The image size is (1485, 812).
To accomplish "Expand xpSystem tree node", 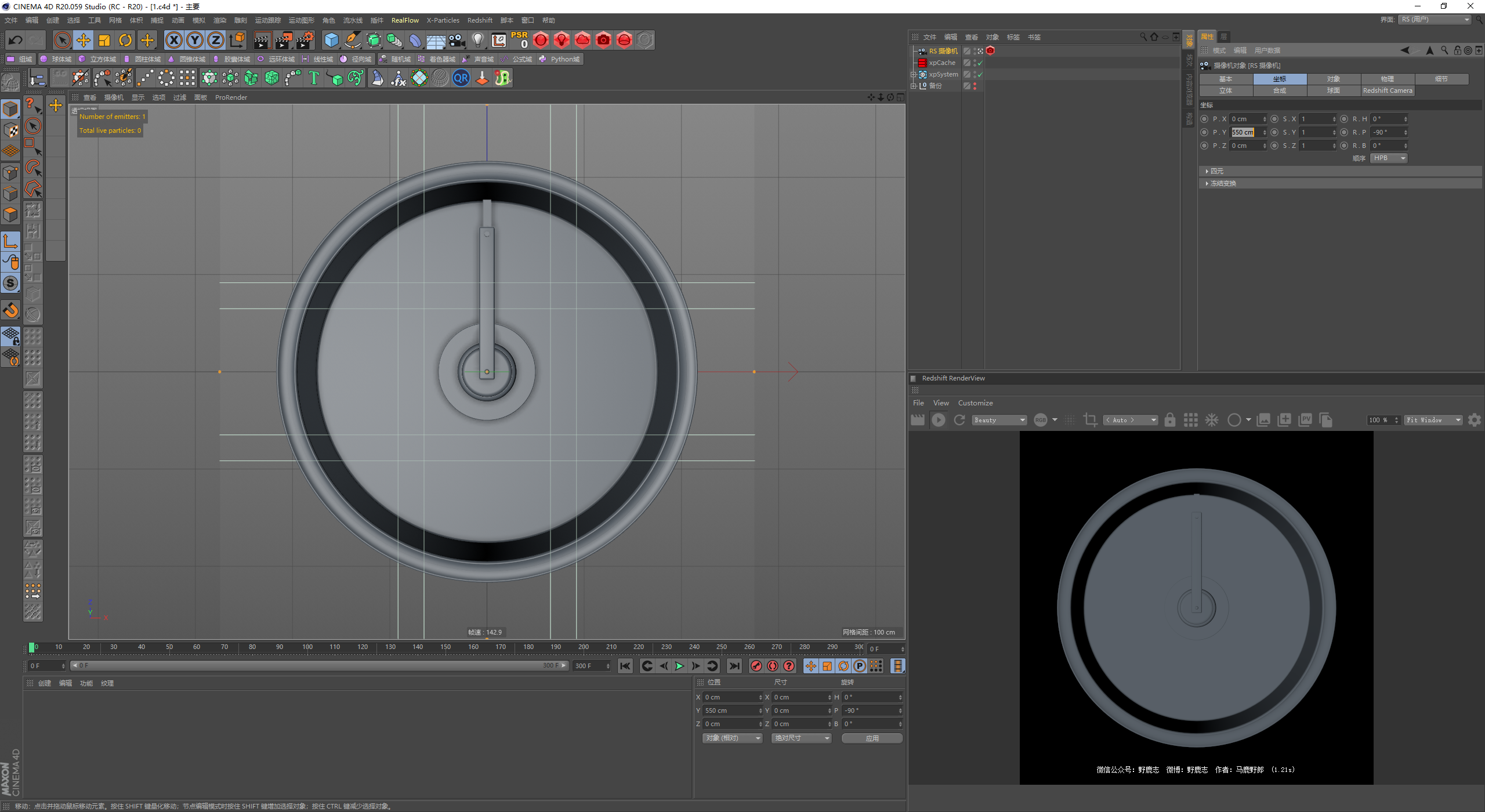I will coord(913,74).
